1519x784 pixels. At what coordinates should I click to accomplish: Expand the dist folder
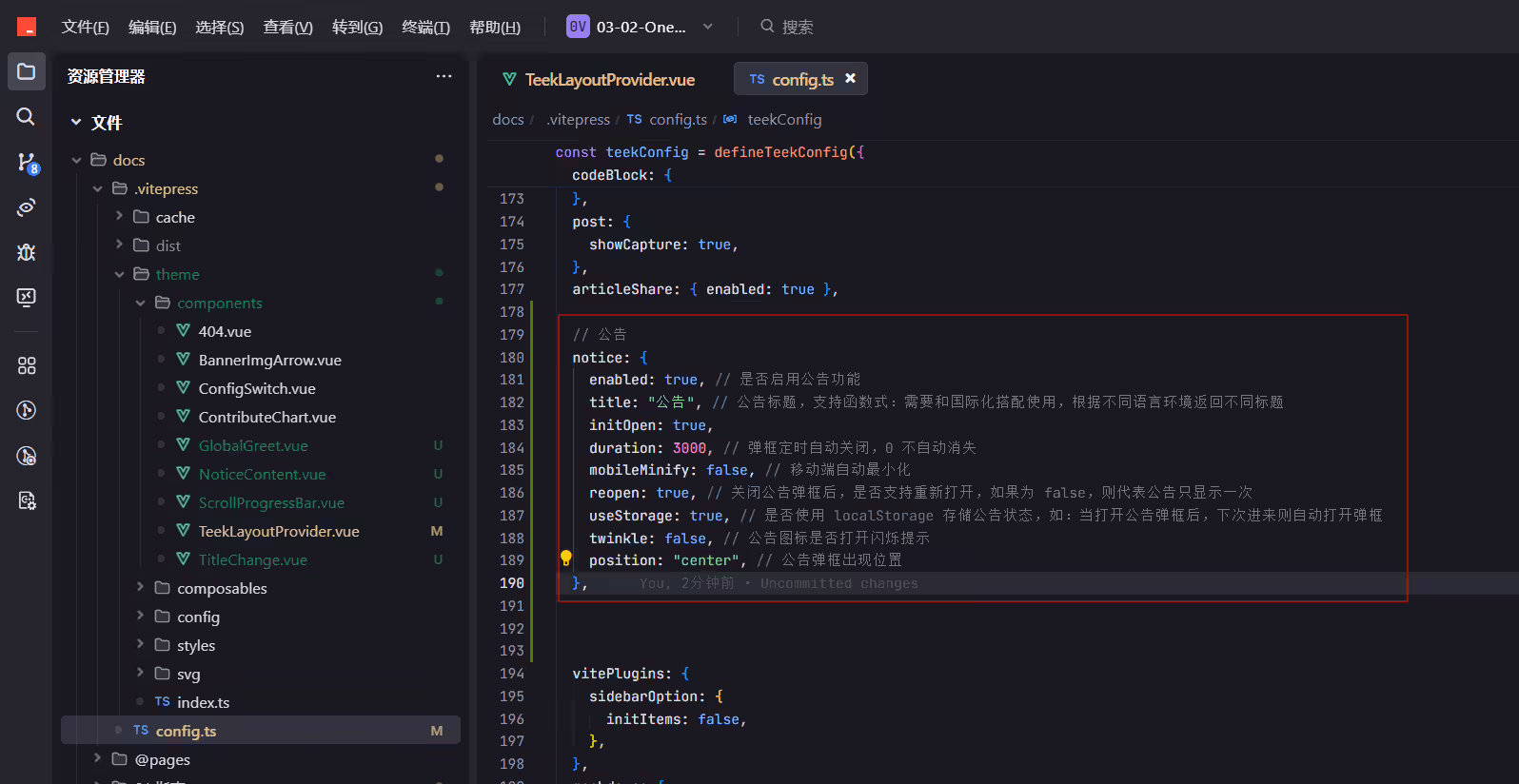[x=119, y=245]
